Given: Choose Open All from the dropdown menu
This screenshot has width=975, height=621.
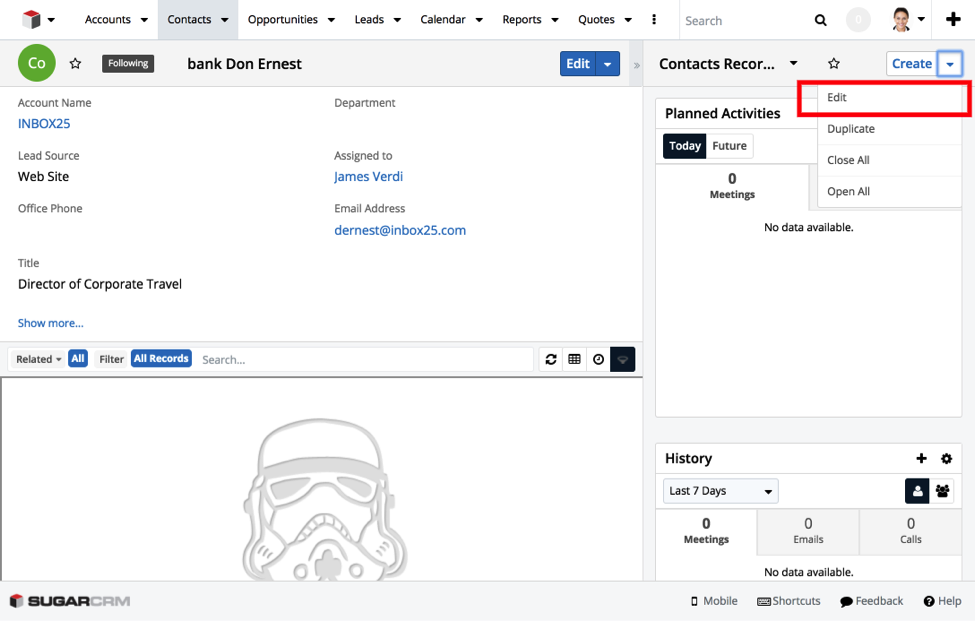Looking at the screenshot, I should coord(889,191).
